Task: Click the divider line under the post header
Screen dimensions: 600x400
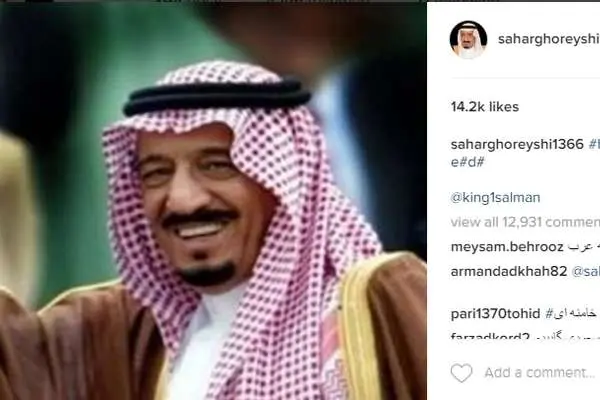Action: point(525,78)
